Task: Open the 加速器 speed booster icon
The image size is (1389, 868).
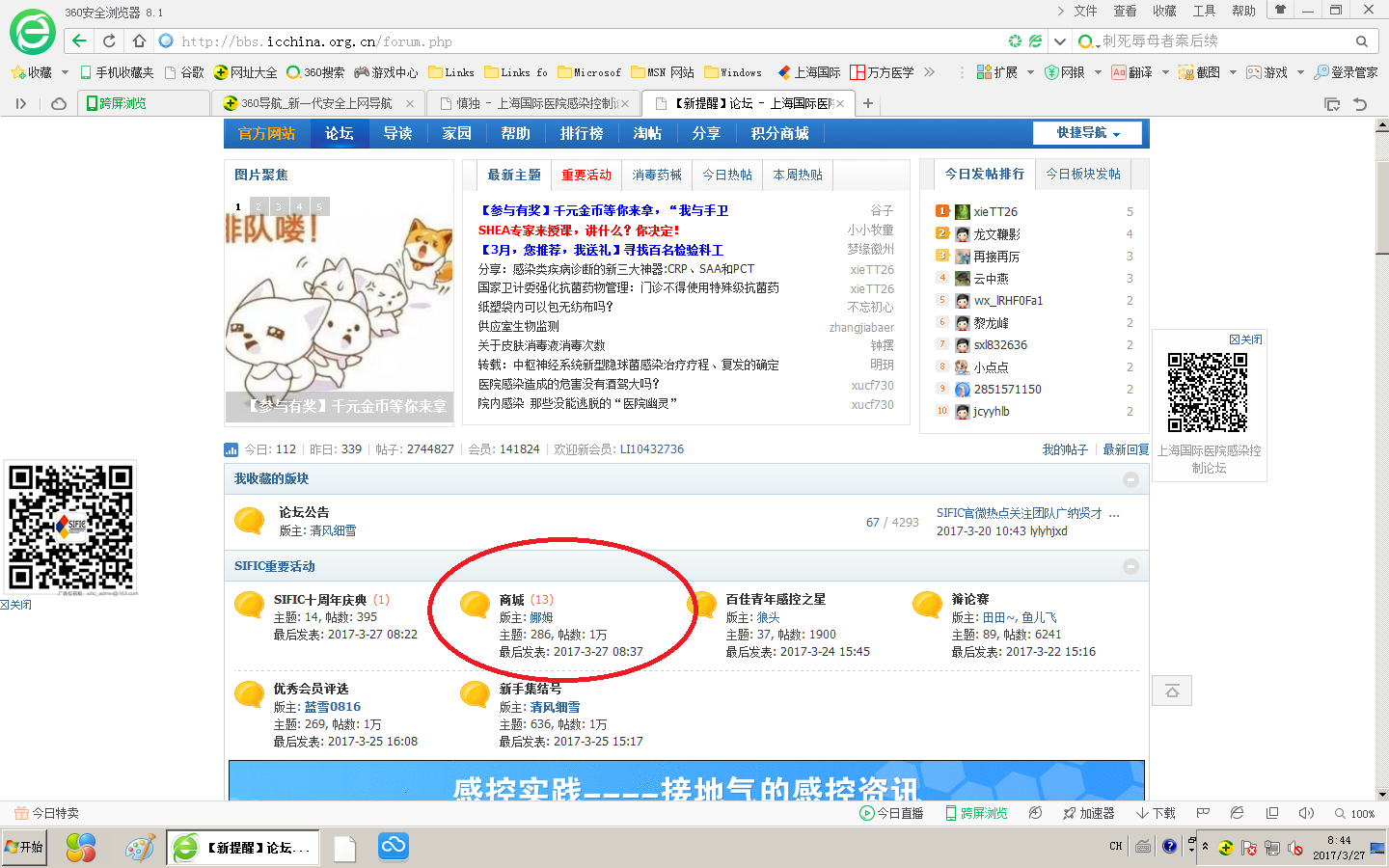Action: (1099, 813)
